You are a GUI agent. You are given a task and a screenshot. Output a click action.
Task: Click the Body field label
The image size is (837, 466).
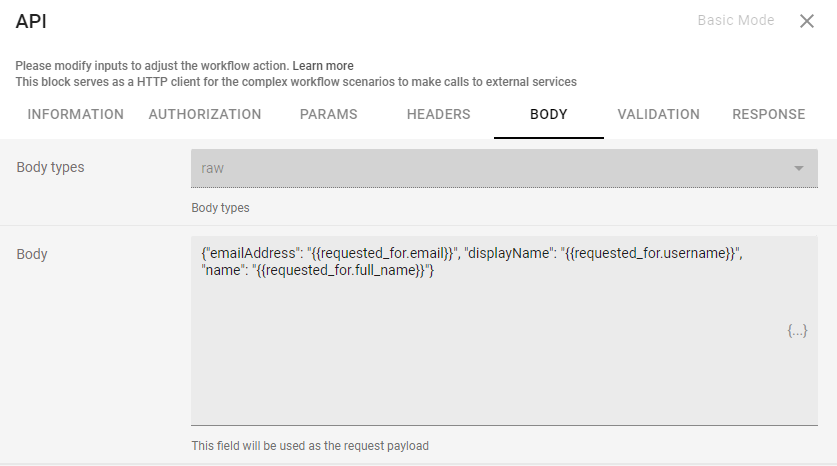pyautogui.click(x=32, y=254)
